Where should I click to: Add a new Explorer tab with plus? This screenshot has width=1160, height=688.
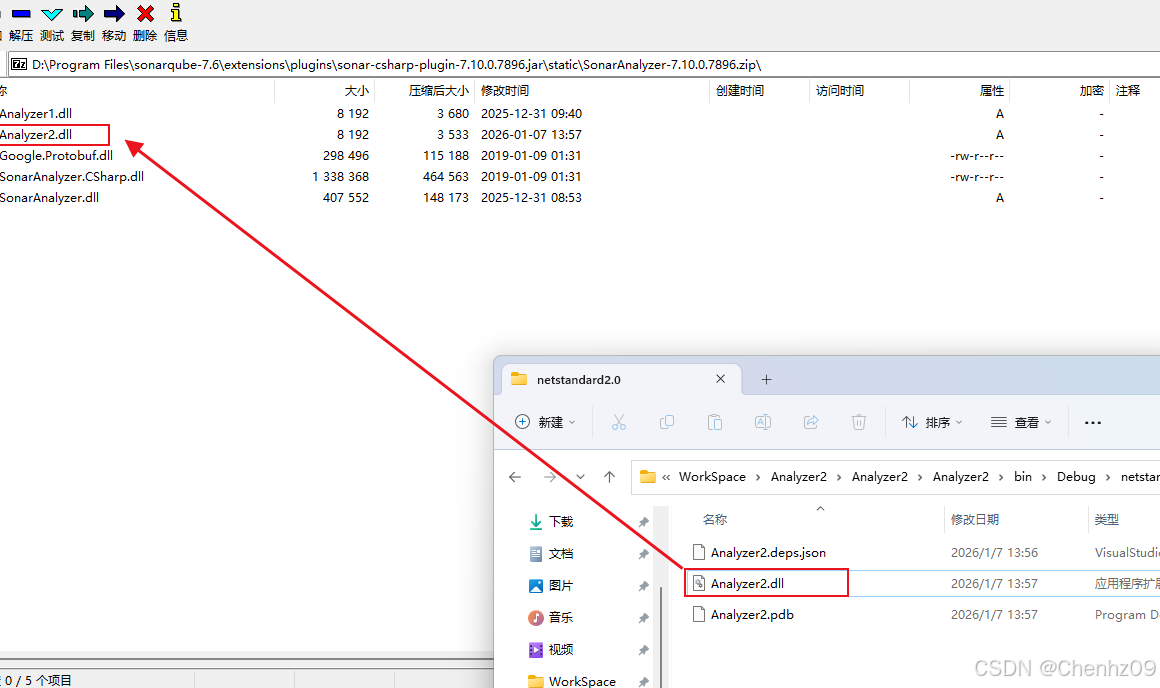pos(766,380)
